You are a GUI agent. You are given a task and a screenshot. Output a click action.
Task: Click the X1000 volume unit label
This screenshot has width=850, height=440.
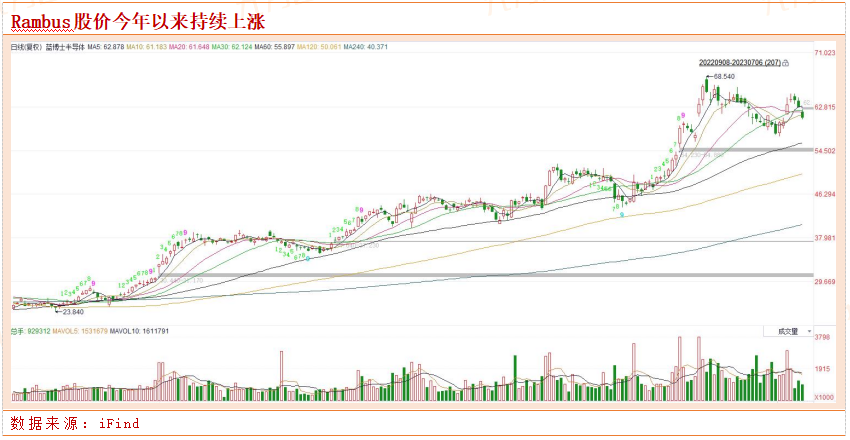click(x=824, y=398)
